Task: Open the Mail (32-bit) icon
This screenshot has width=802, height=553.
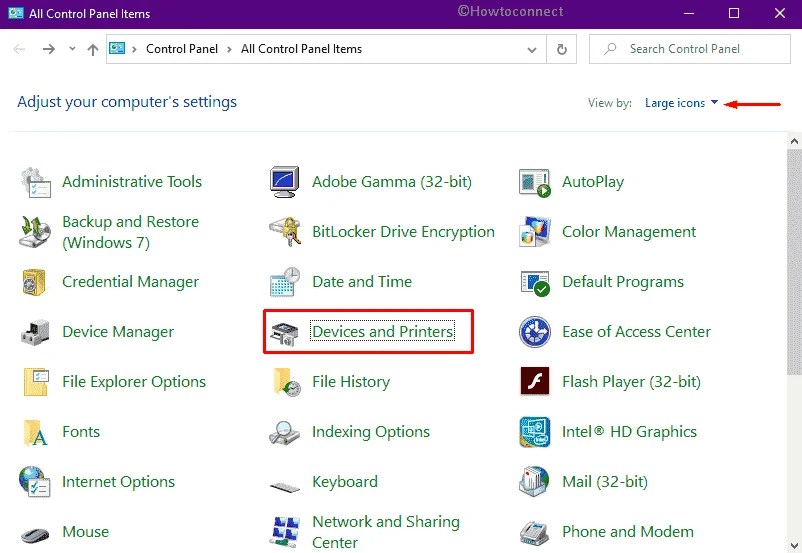Action: point(534,482)
